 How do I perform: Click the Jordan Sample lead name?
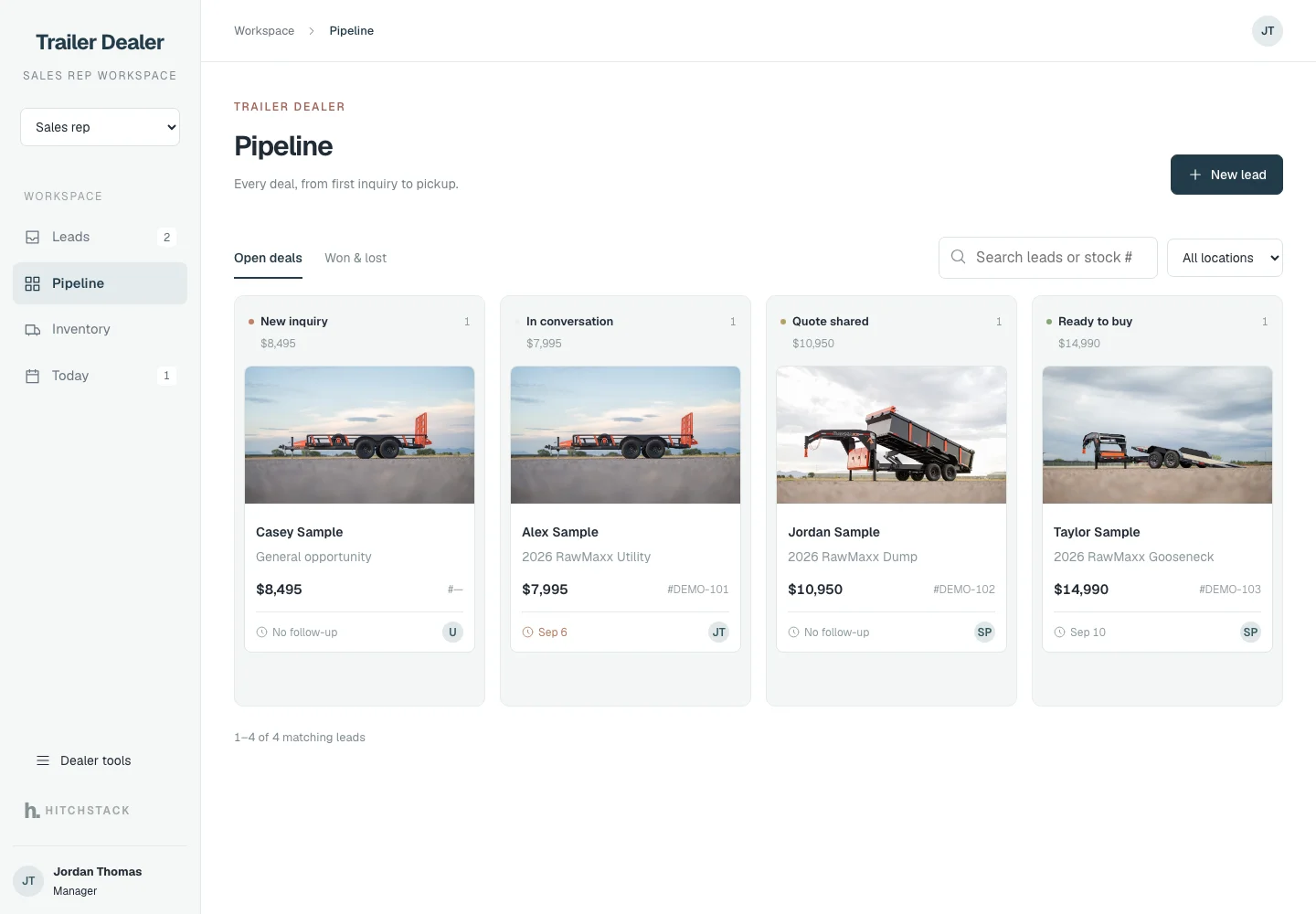(x=833, y=532)
